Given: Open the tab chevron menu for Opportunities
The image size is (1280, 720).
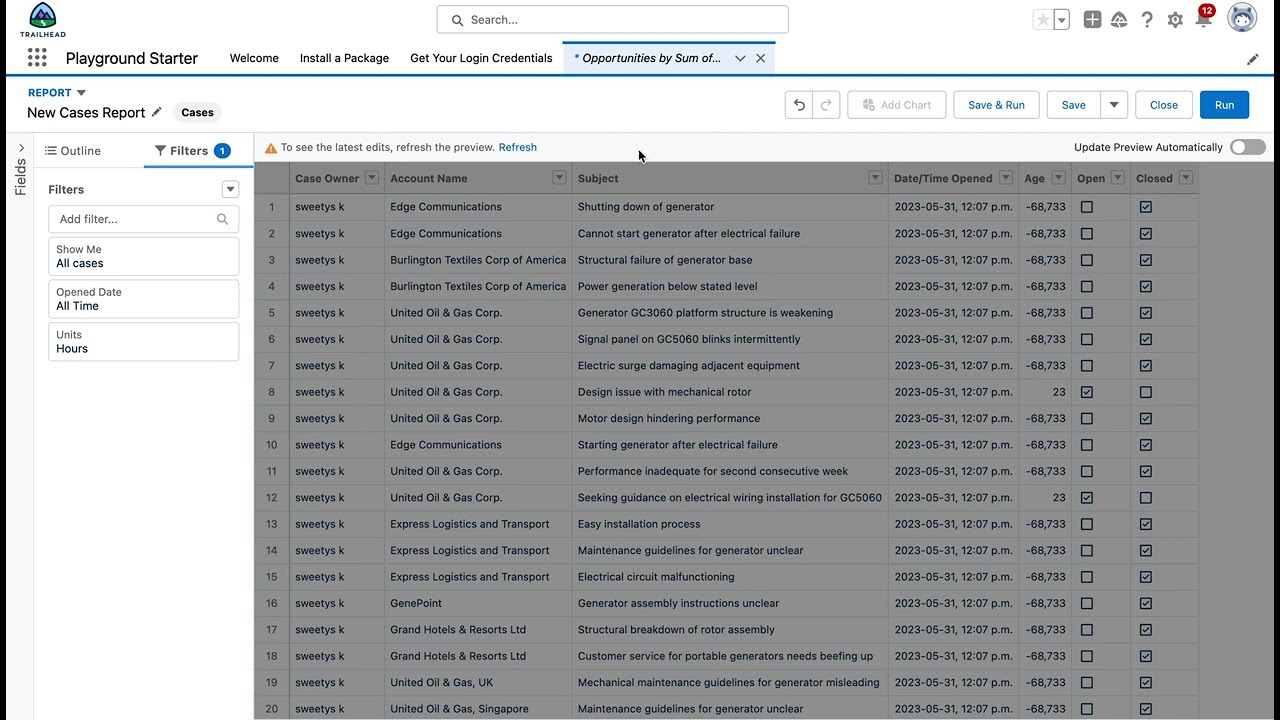Looking at the screenshot, I should [x=740, y=58].
